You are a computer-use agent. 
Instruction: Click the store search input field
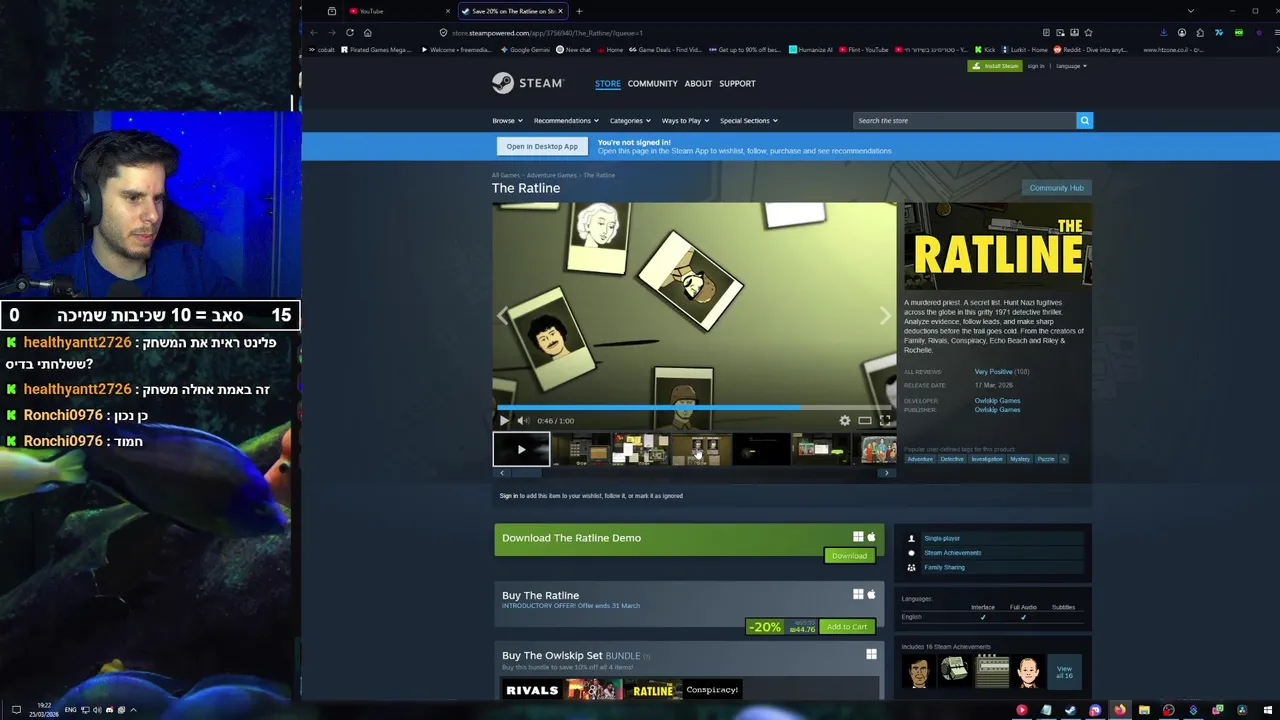pyautogui.click(x=964, y=121)
